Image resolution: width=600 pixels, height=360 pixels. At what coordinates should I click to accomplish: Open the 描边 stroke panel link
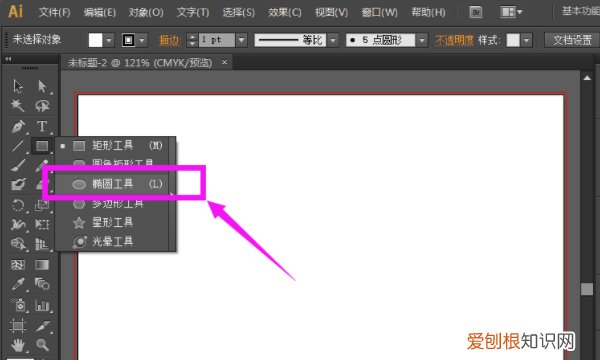[170, 40]
